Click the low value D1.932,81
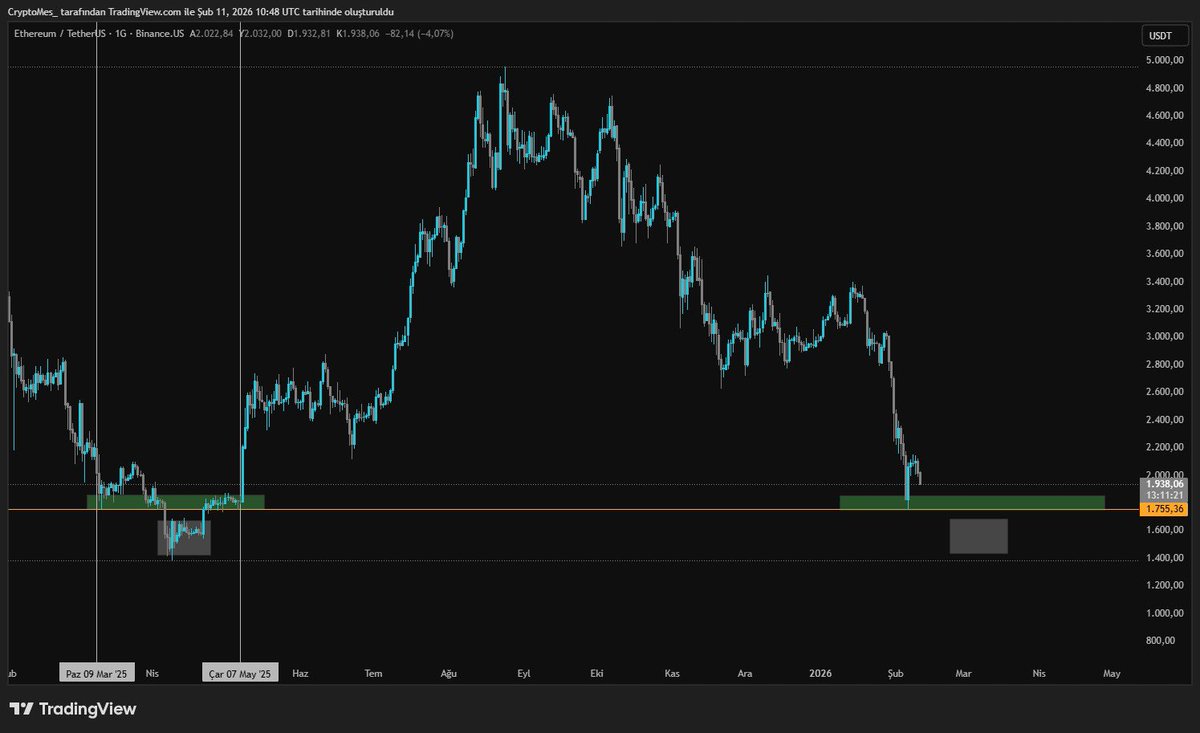Viewport: 1200px width, 733px height. point(310,34)
